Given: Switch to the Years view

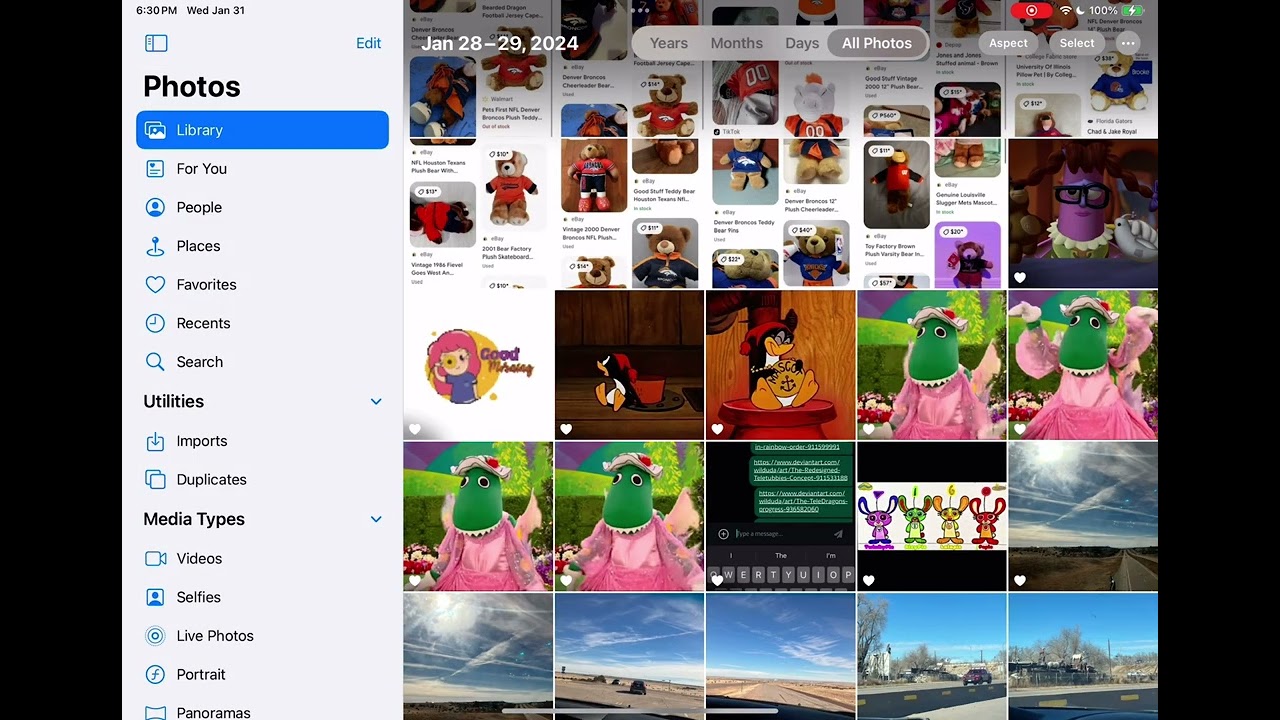Looking at the screenshot, I should tap(669, 43).
